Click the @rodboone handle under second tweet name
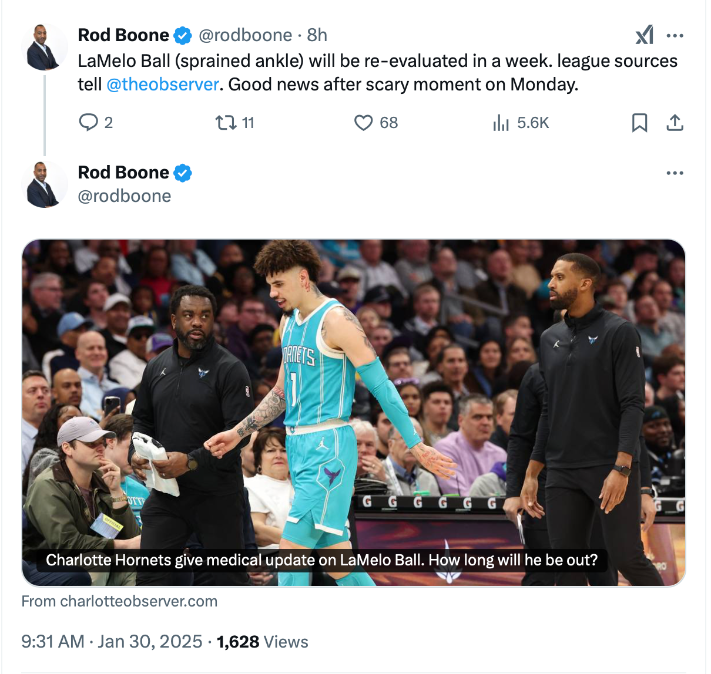This screenshot has height=674, width=711. click(124, 196)
